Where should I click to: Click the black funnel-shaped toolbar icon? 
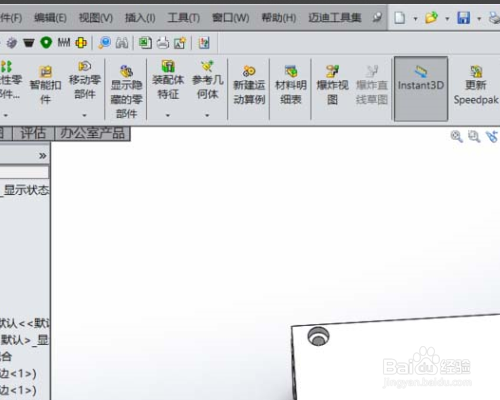pyautogui.click(x=29, y=43)
